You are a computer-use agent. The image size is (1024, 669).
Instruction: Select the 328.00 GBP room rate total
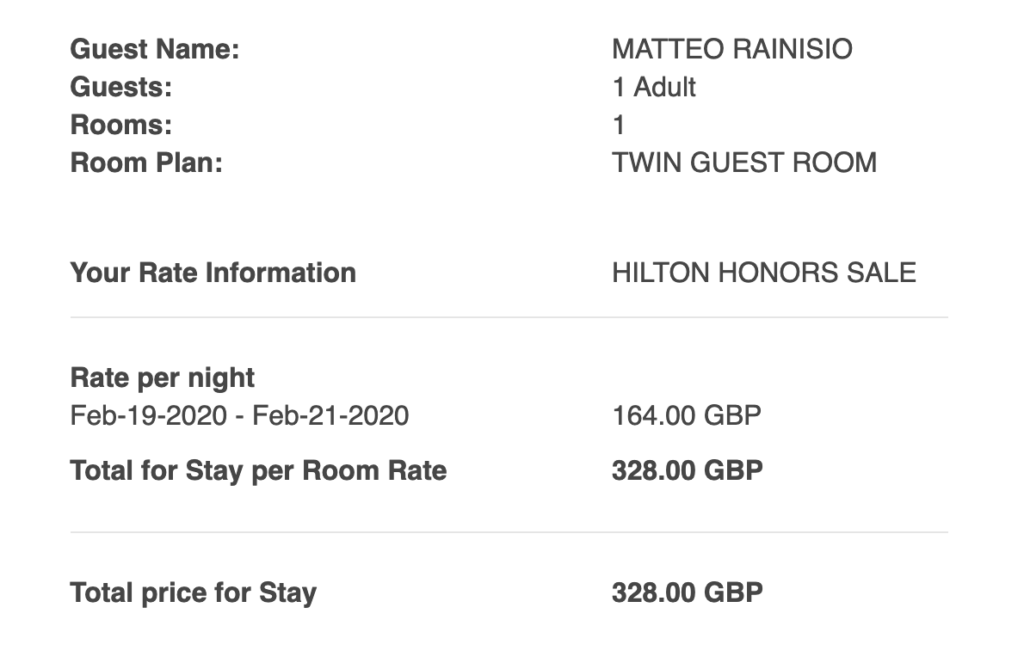687,470
